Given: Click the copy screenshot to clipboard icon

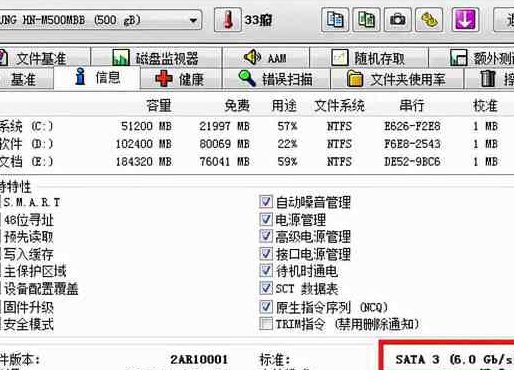Looking at the screenshot, I should [x=366, y=20].
